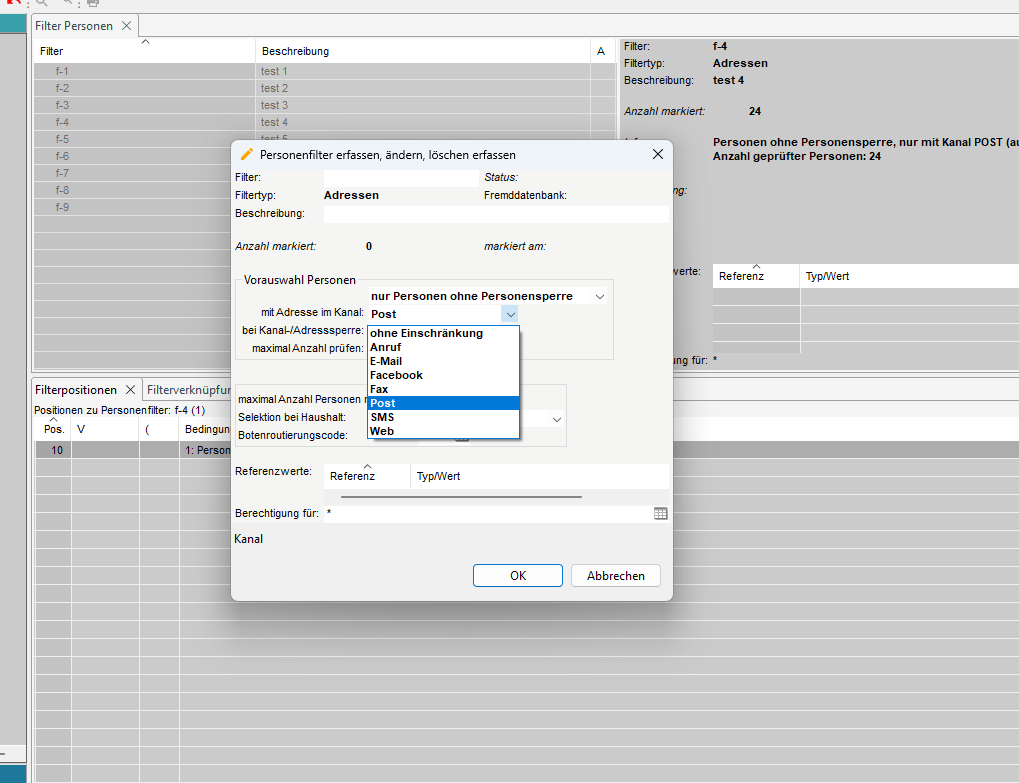Close the Personenfilter erfassen dialog
Viewport: 1019px width, 783px height.
click(657, 155)
